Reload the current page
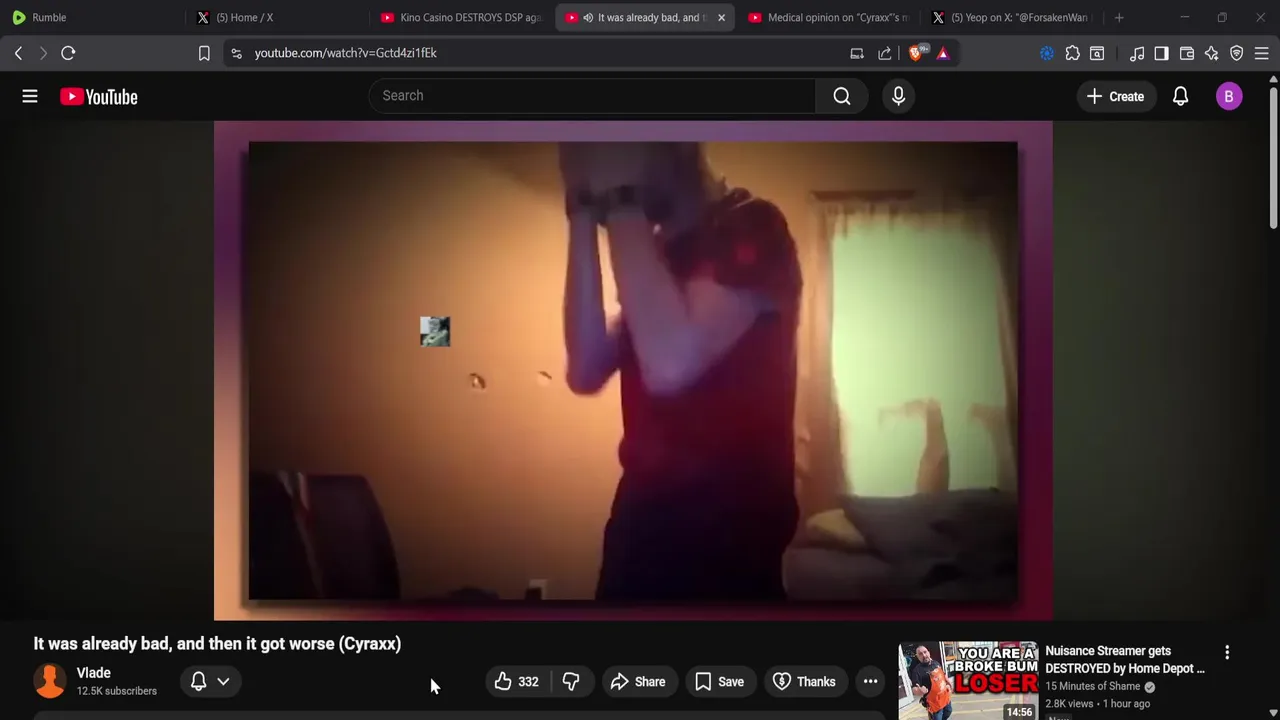This screenshot has width=1280, height=720. pos(68,53)
